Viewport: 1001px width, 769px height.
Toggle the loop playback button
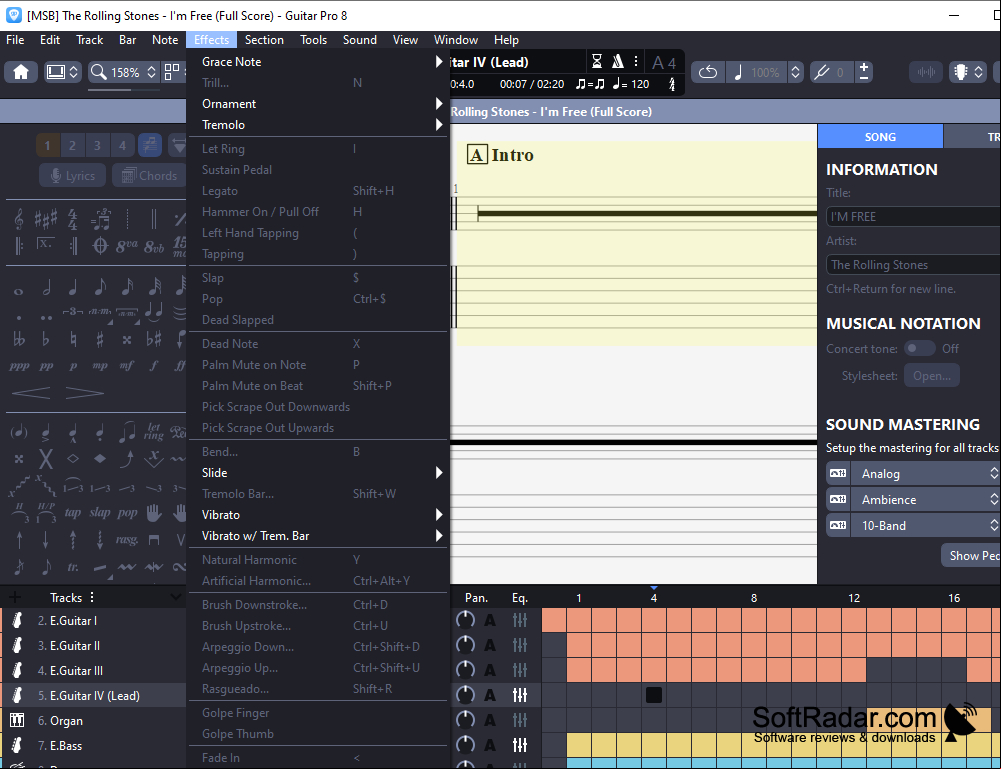[x=708, y=72]
